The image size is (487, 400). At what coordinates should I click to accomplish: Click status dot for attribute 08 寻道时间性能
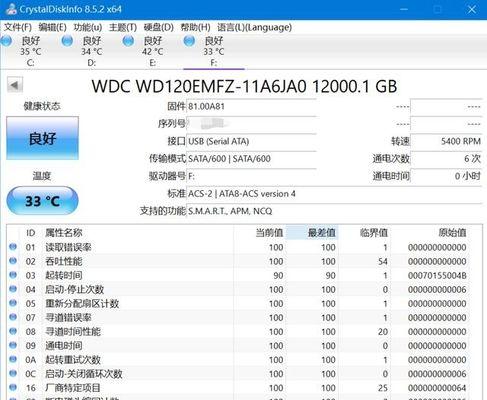point(13,331)
